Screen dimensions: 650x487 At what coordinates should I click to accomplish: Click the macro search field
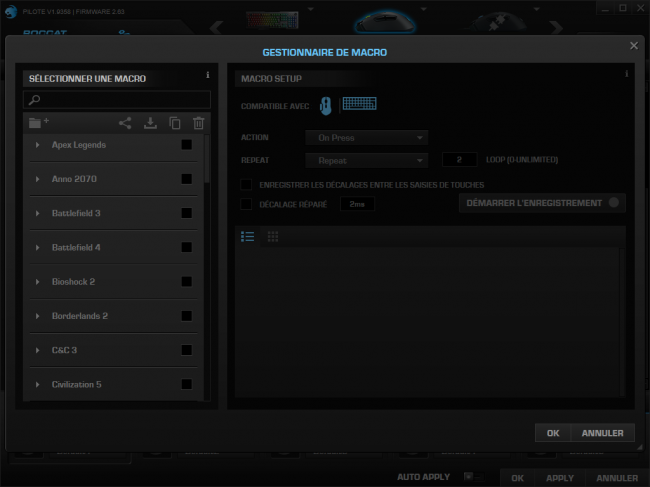117,99
